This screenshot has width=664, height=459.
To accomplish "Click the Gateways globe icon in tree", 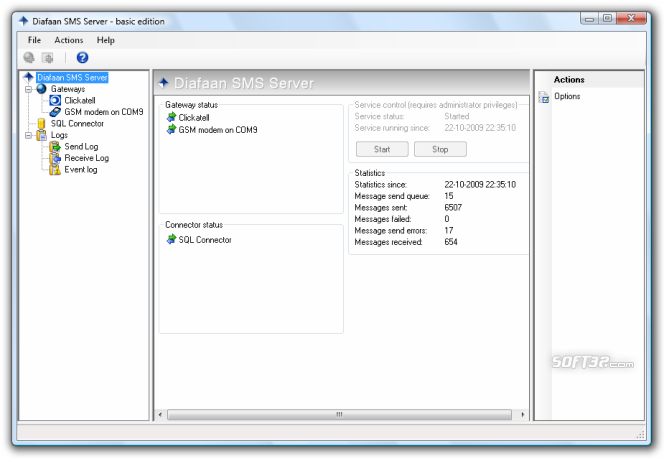I will point(42,89).
